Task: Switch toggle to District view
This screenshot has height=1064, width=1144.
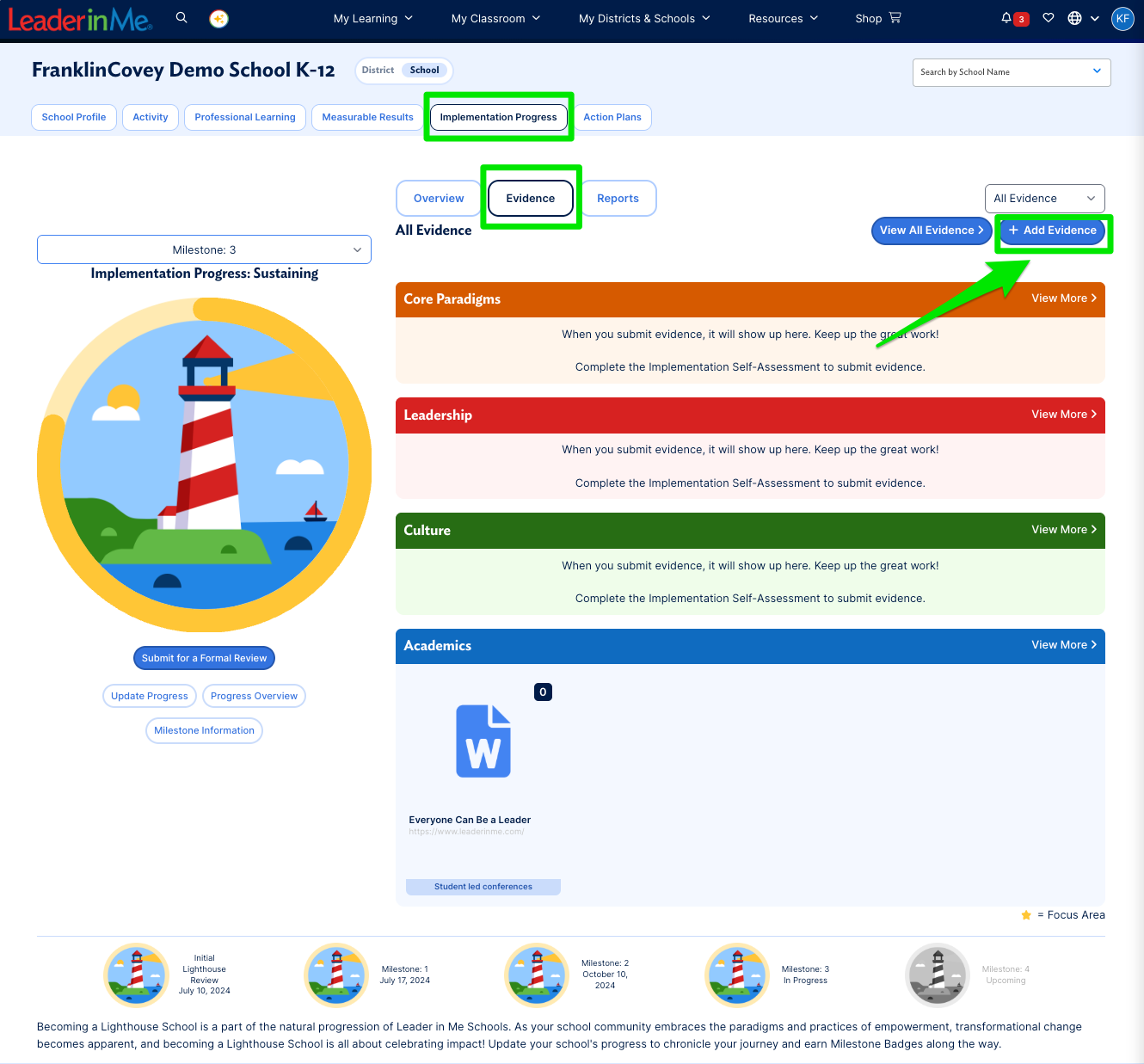Action: point(378,71)
